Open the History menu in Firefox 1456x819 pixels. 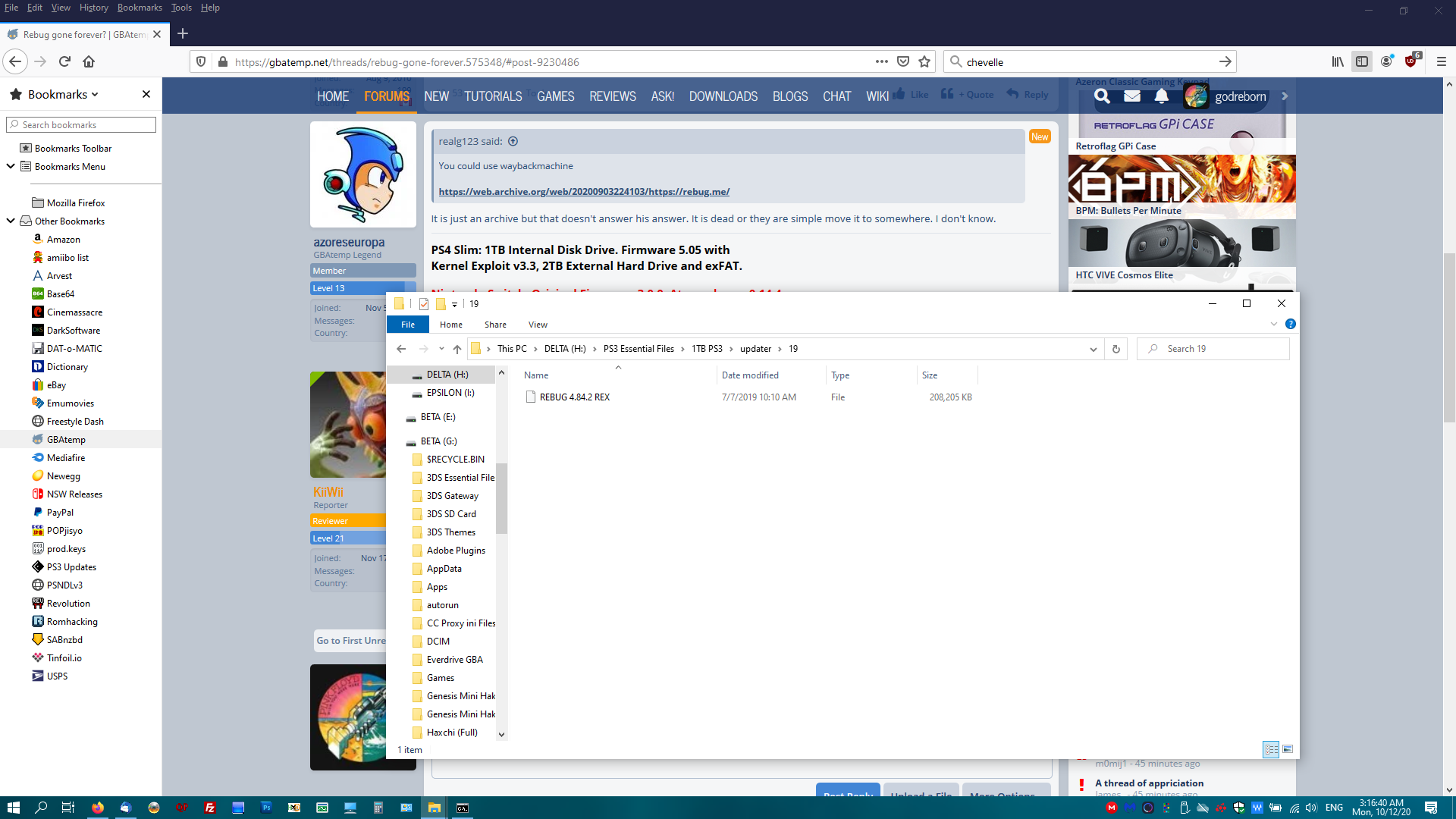coord(94,8)
